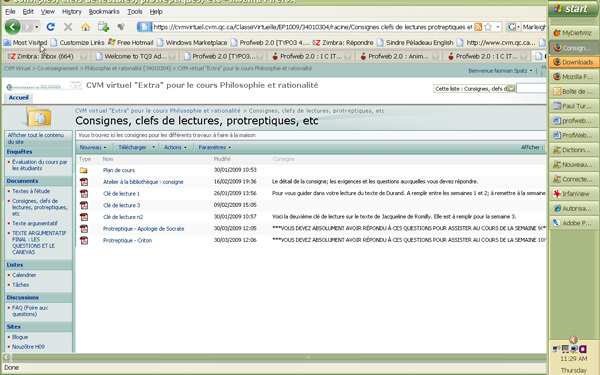Open the Télécharger dropdown menu

coord(137,147)
